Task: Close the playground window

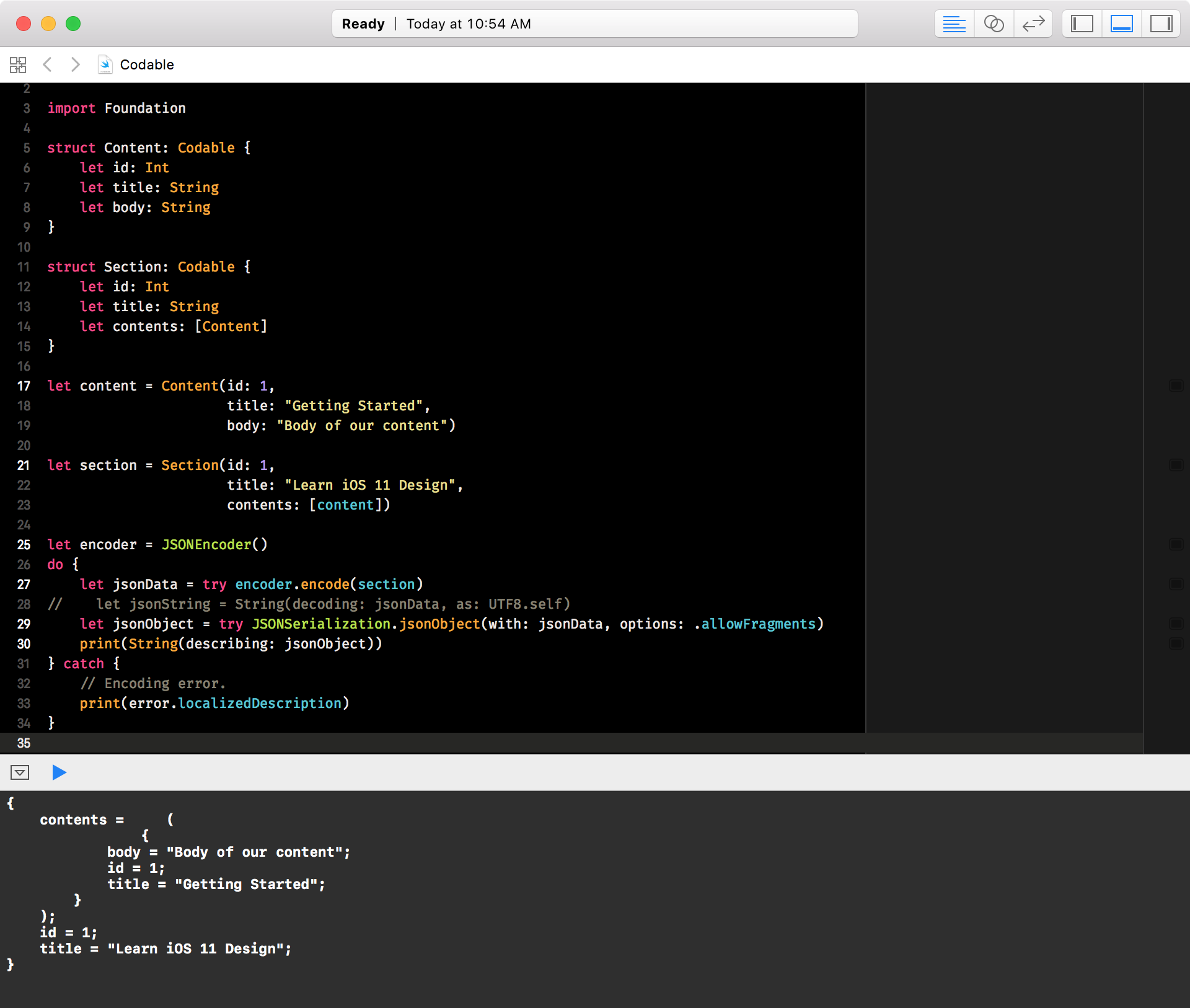Action: click(x=24, y=24)
